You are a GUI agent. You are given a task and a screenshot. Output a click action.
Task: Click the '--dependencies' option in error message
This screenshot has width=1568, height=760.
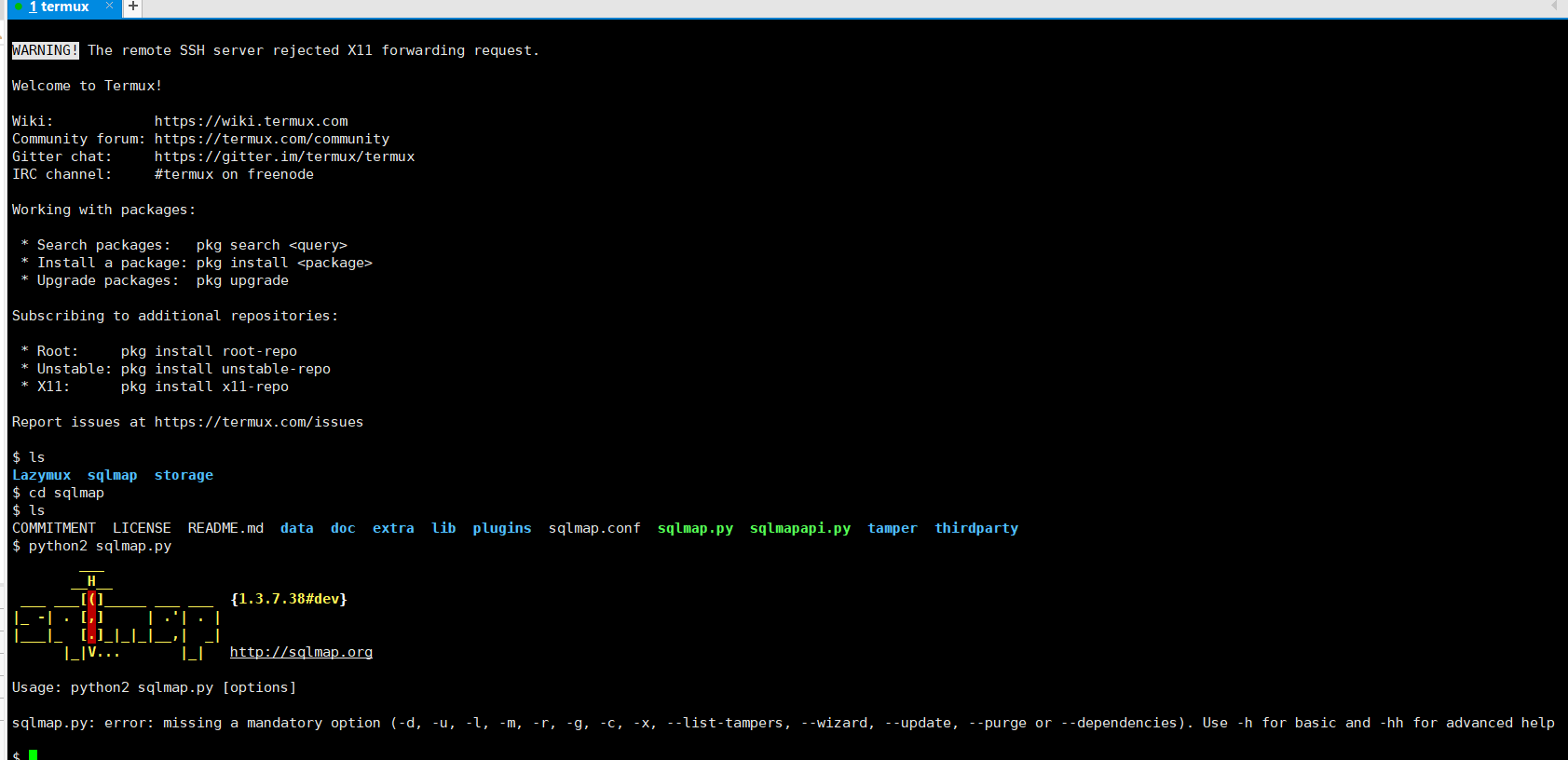click(1118, 723)
